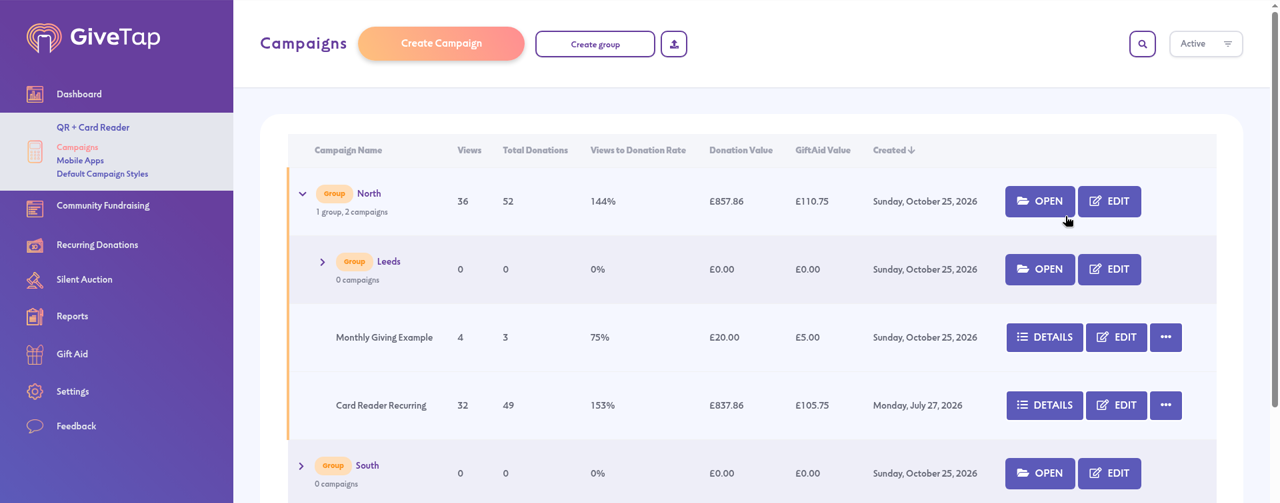Image resolution: width=1280 pixels, height=503 pixels.
Task: Open the Community Fundraising icon
Action: tap(35, 209)
